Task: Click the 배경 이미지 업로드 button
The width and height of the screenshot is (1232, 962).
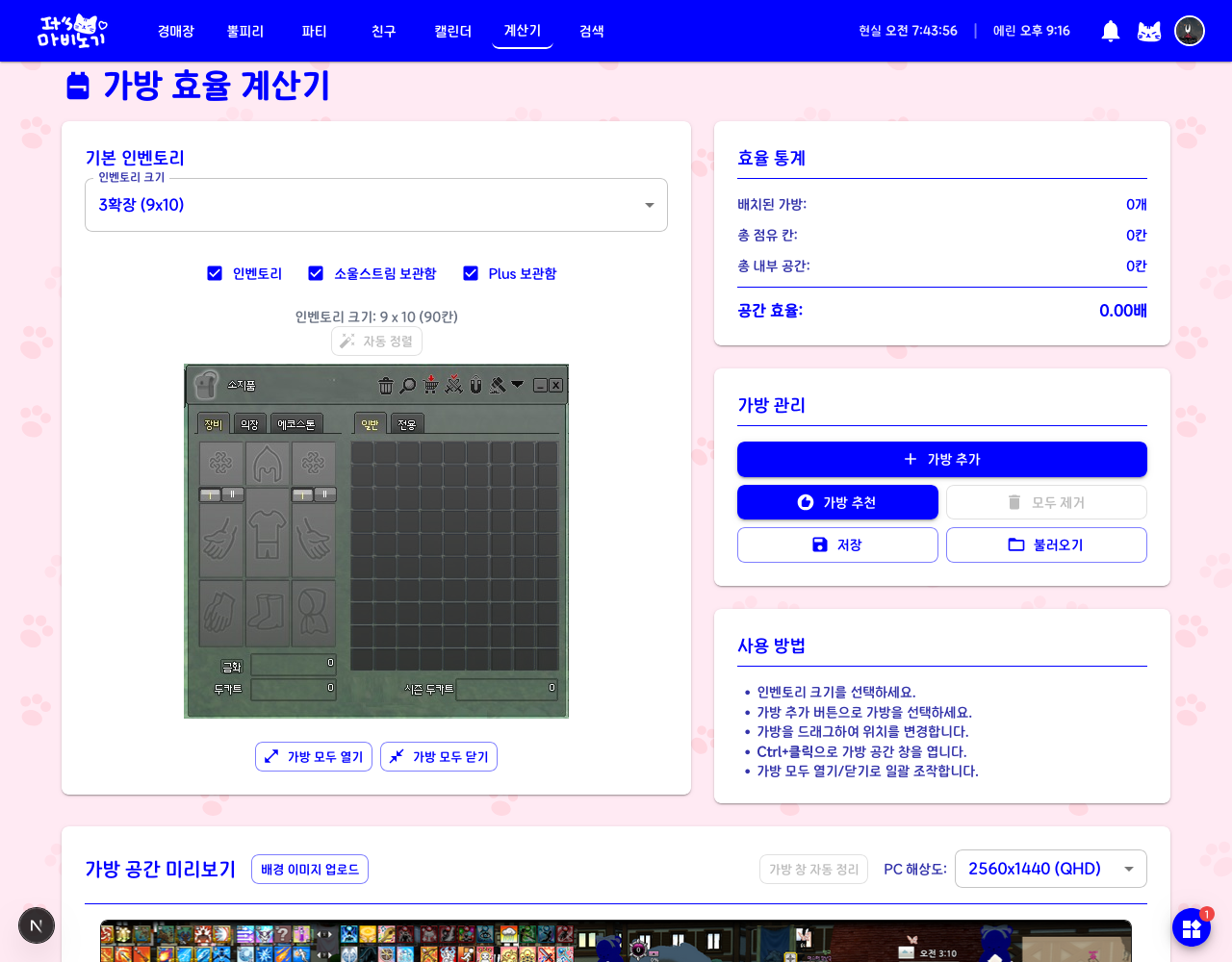Action: click(x=310, y=869)
